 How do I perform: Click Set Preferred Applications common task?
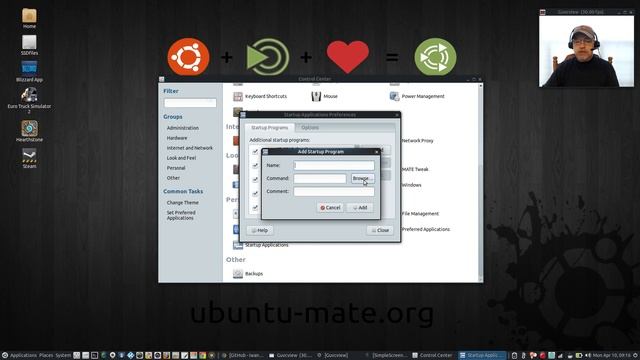point(181,215)
